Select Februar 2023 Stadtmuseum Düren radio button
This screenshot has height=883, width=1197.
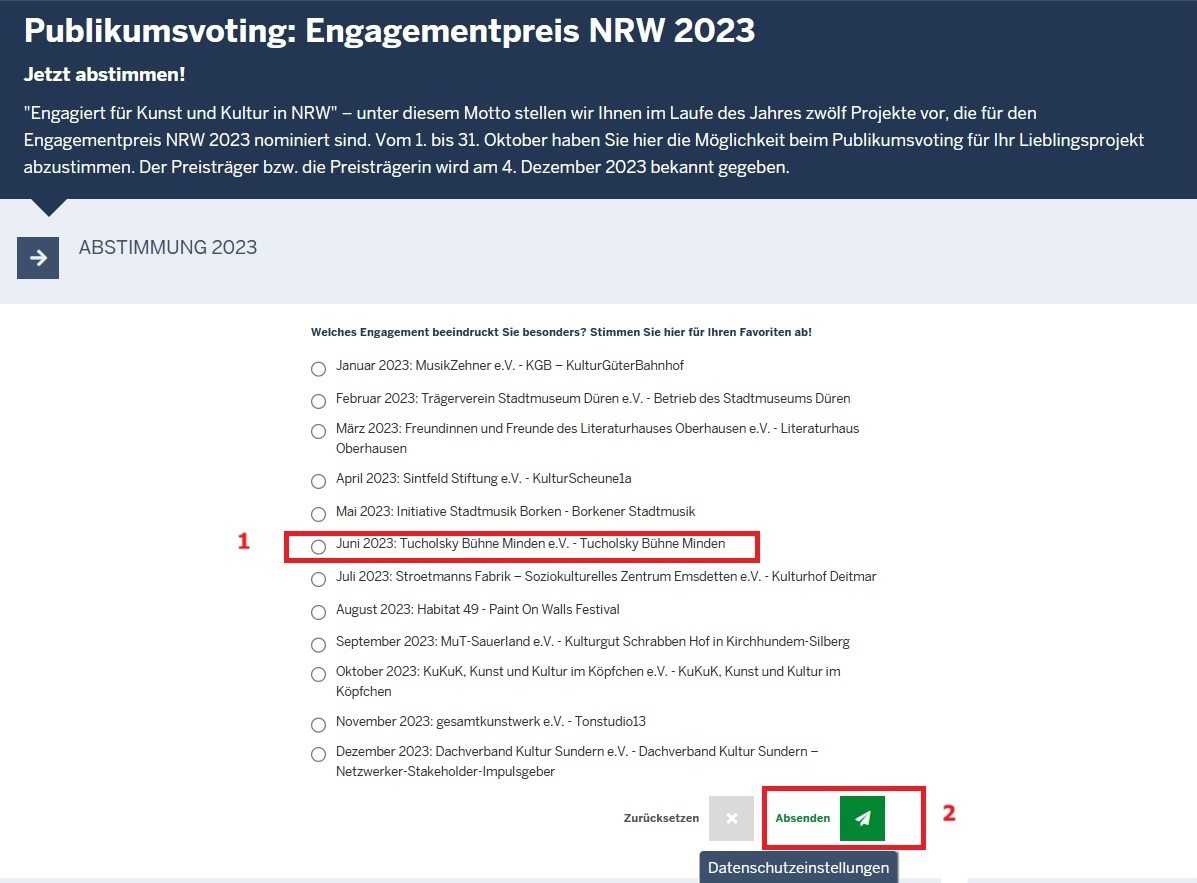tap(318, 401)
